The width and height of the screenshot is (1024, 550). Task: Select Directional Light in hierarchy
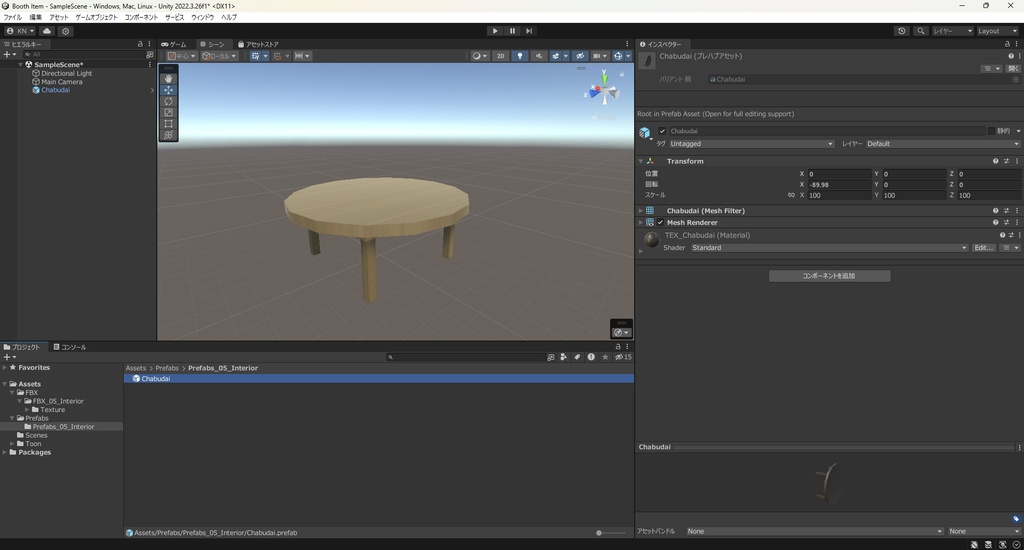pyautogui.click(x=67, y=73)
